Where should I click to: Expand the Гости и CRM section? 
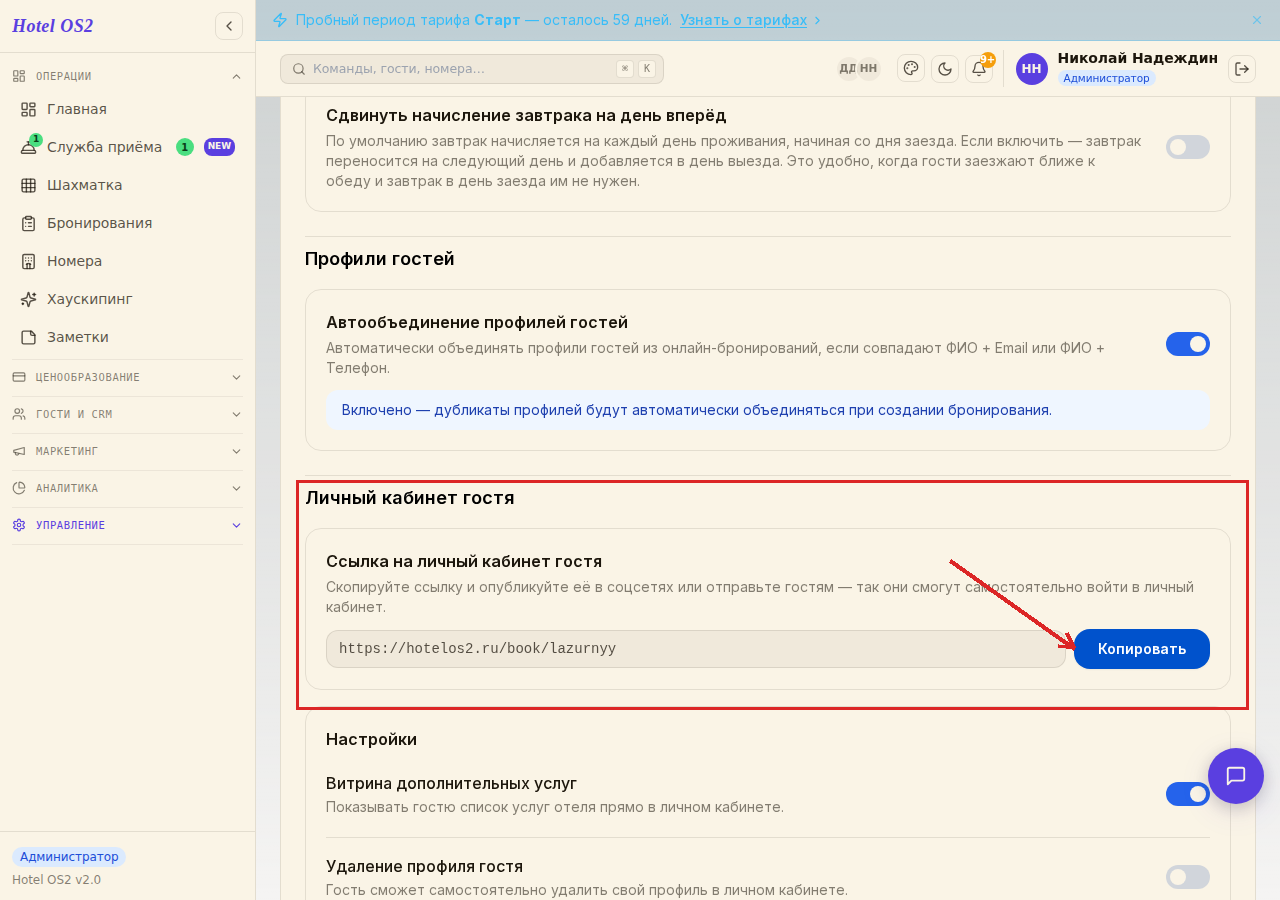click(x=236, y=414)
